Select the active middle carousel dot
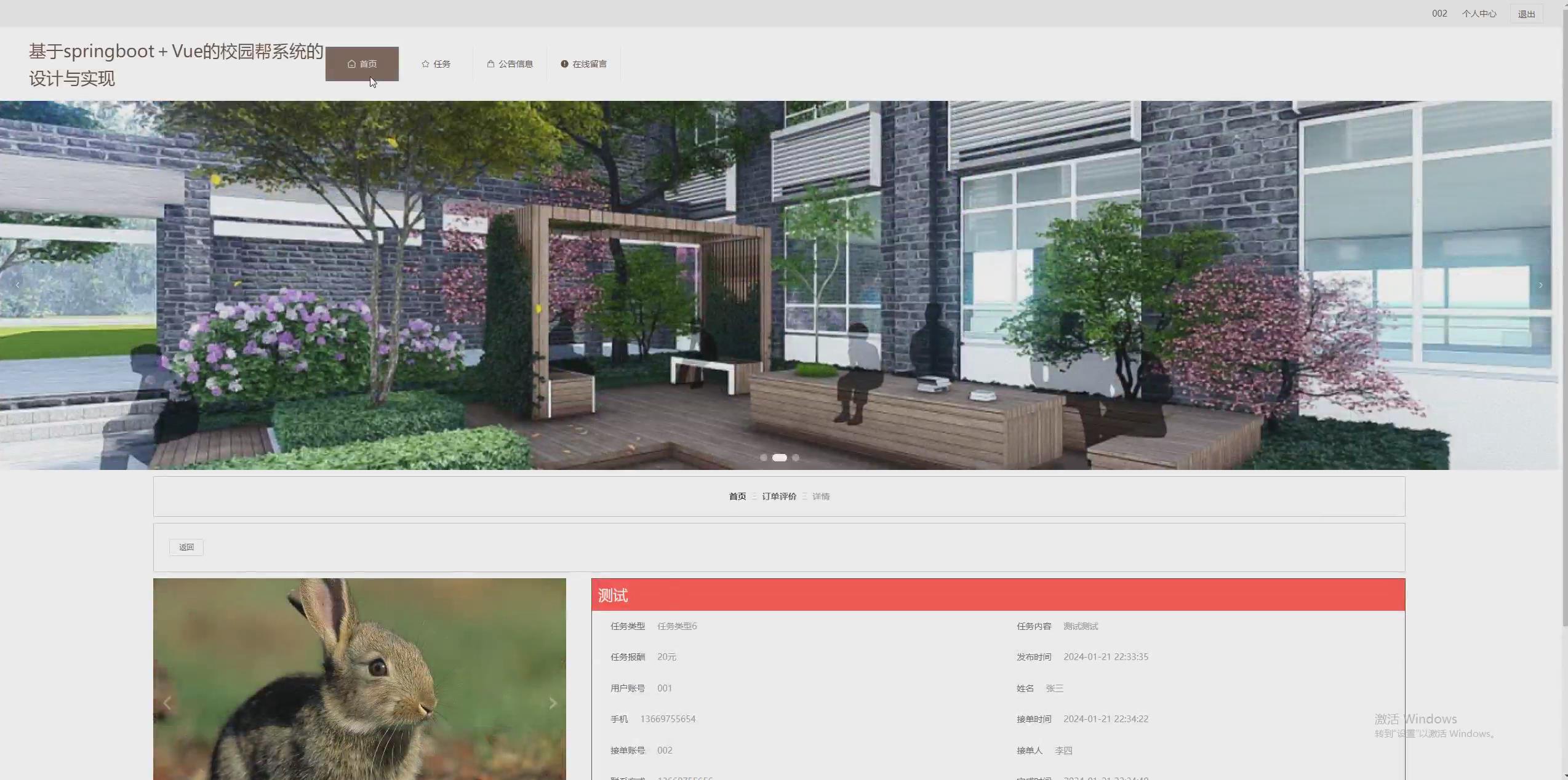The height and width of the screenshot is (780, 1568). tap(779, 458)
